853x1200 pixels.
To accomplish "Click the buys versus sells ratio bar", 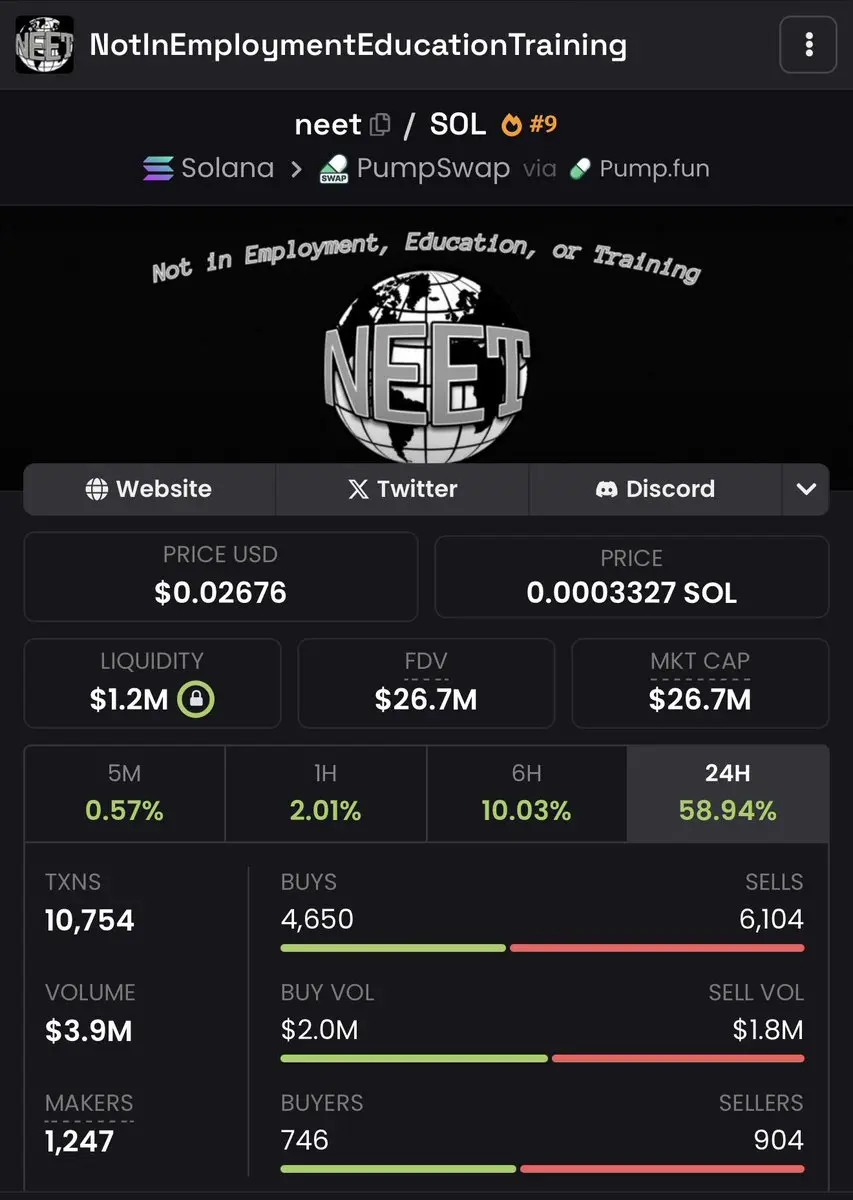I will click(542, 947).
